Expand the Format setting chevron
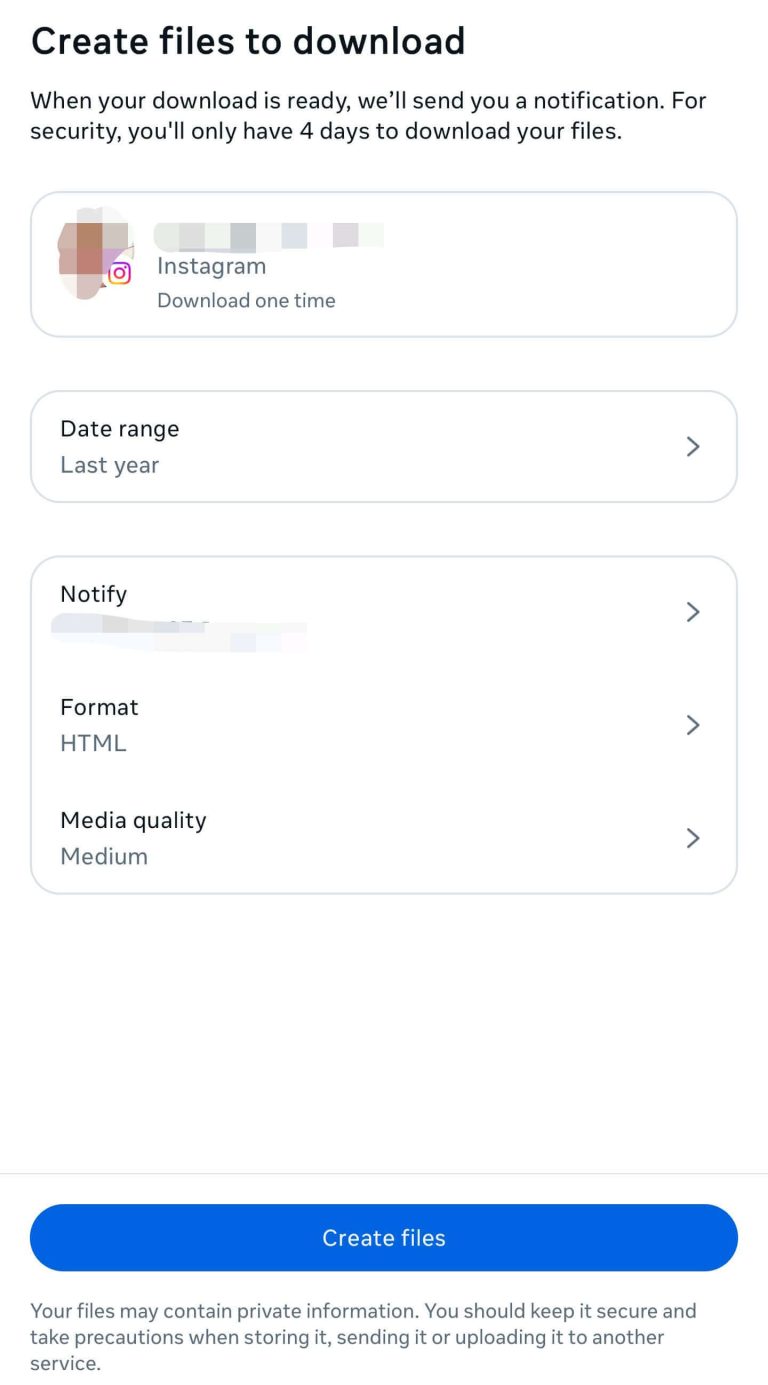The height and width of the screenshot is (1385, 768). click(x=693, y=725)
